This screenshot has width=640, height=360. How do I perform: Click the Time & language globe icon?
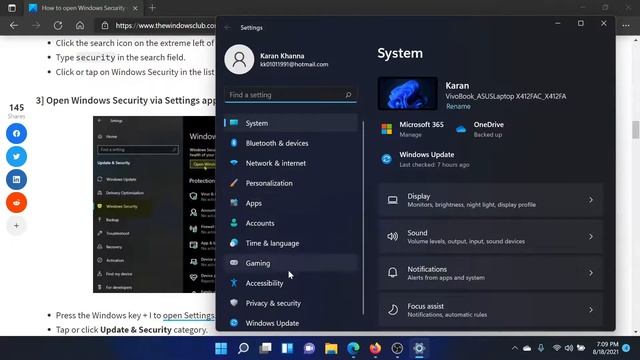tap(234, 243)
